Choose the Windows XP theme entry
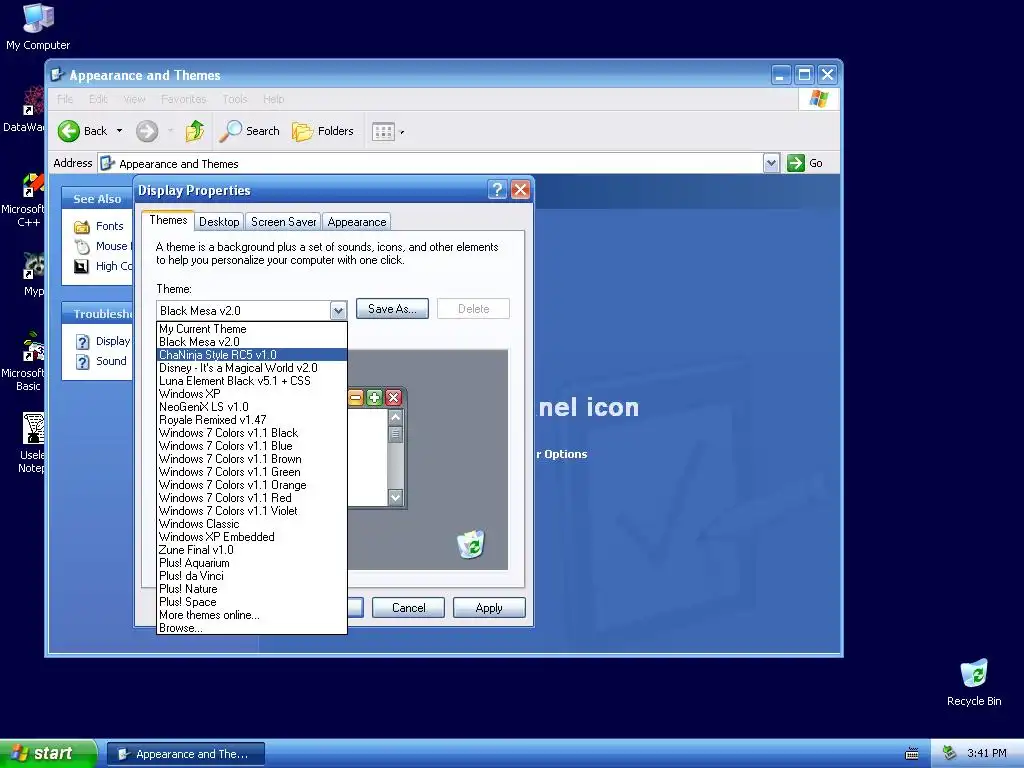 coord(252,394)
